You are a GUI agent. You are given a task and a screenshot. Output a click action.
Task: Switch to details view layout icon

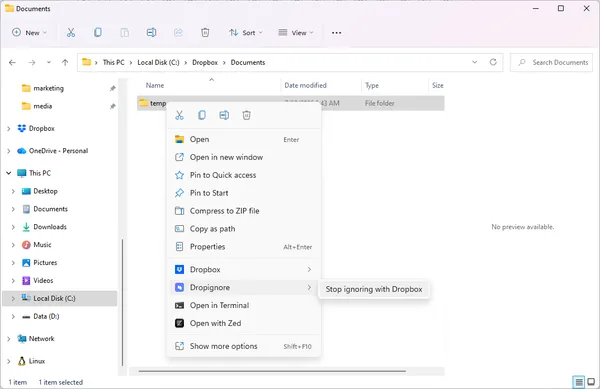[x=579, y=382]
